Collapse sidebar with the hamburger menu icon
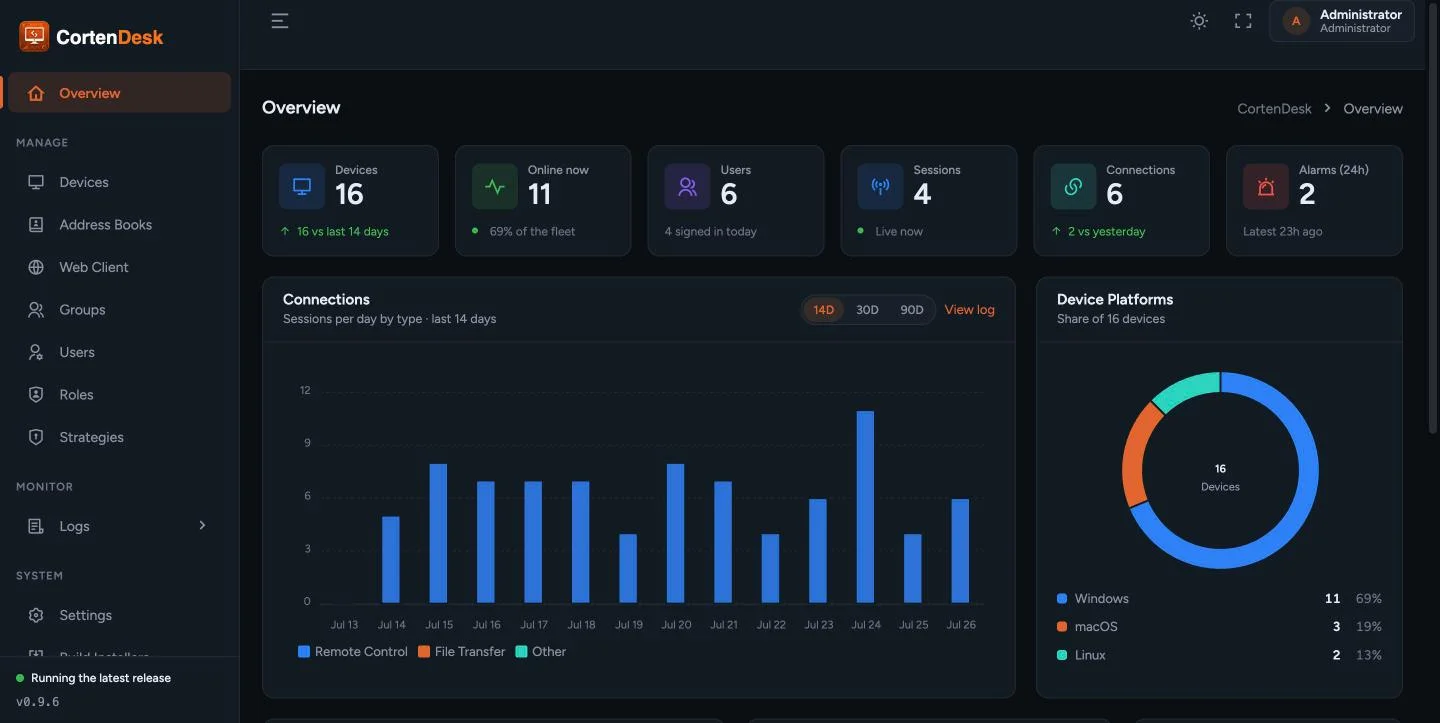Viewport: 1440px width, 723px height. coord(280,21)
